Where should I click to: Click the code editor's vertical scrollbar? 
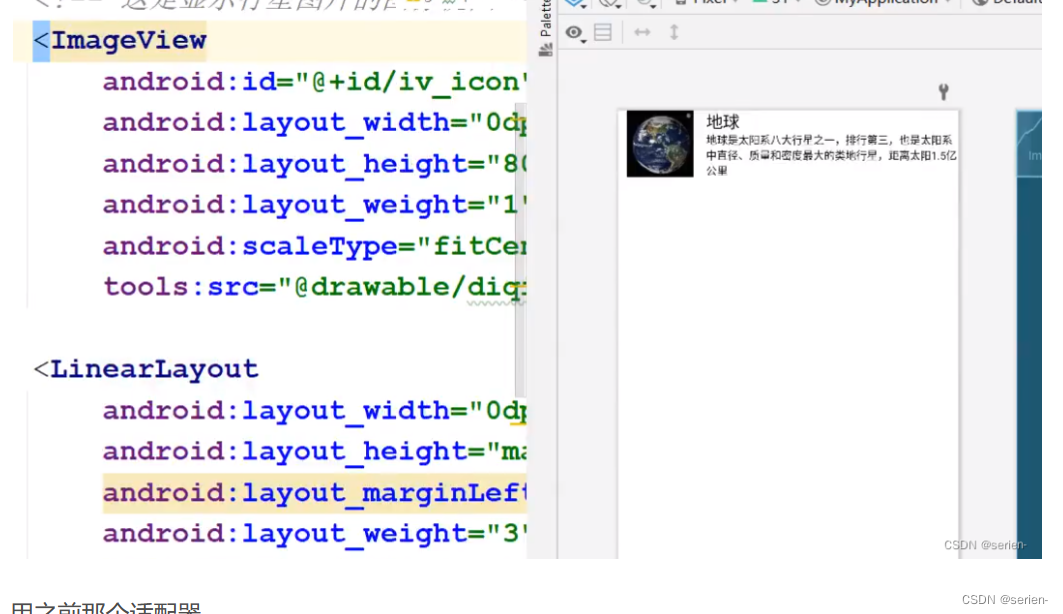tap(520, 250)
